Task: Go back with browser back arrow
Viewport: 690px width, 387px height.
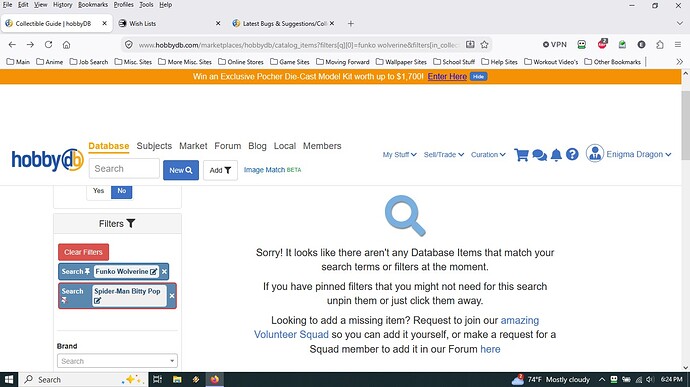Action: click(x=12, y=44)
